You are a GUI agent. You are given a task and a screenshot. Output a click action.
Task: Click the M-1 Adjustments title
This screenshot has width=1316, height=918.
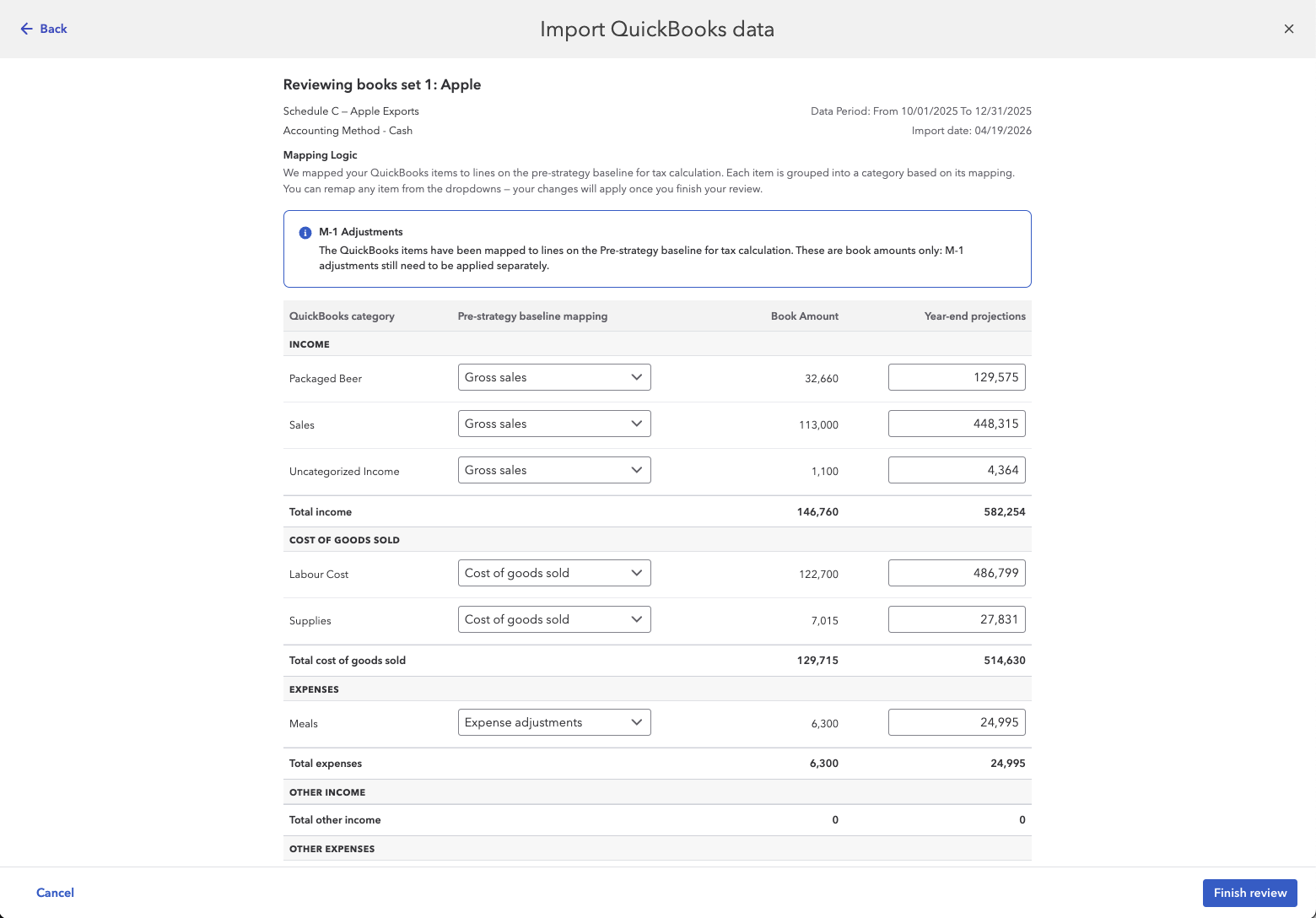coord(361,232)
